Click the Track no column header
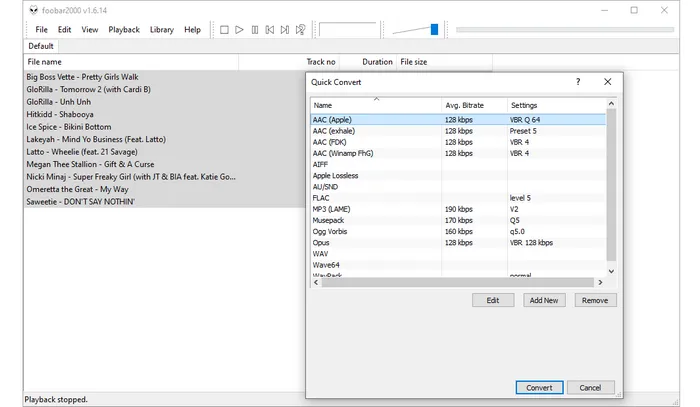The height and width of the screenshot is (407, 700). coord(289,62)
